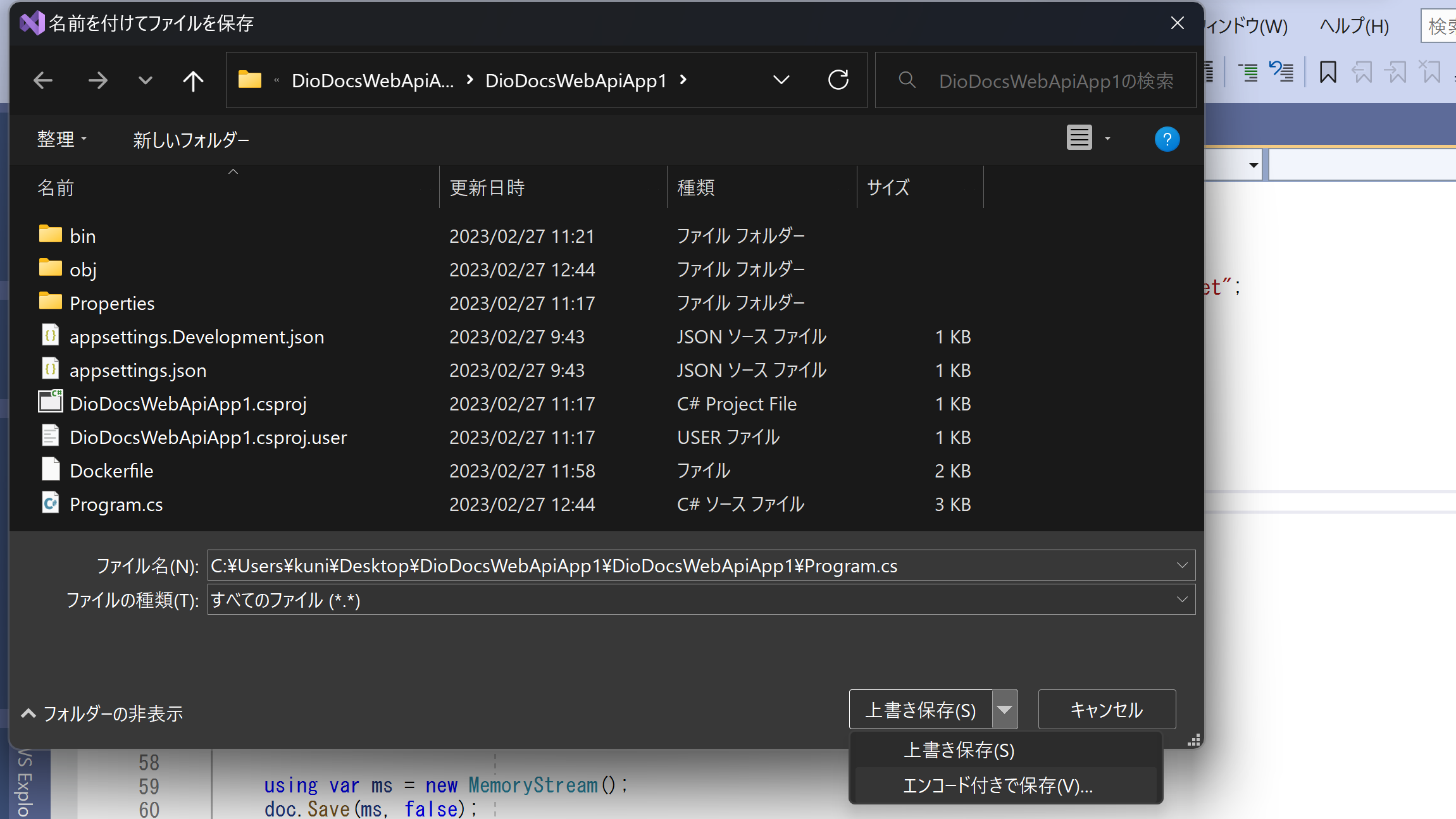Create a 新しいフォルダー

tap(191, 140)
